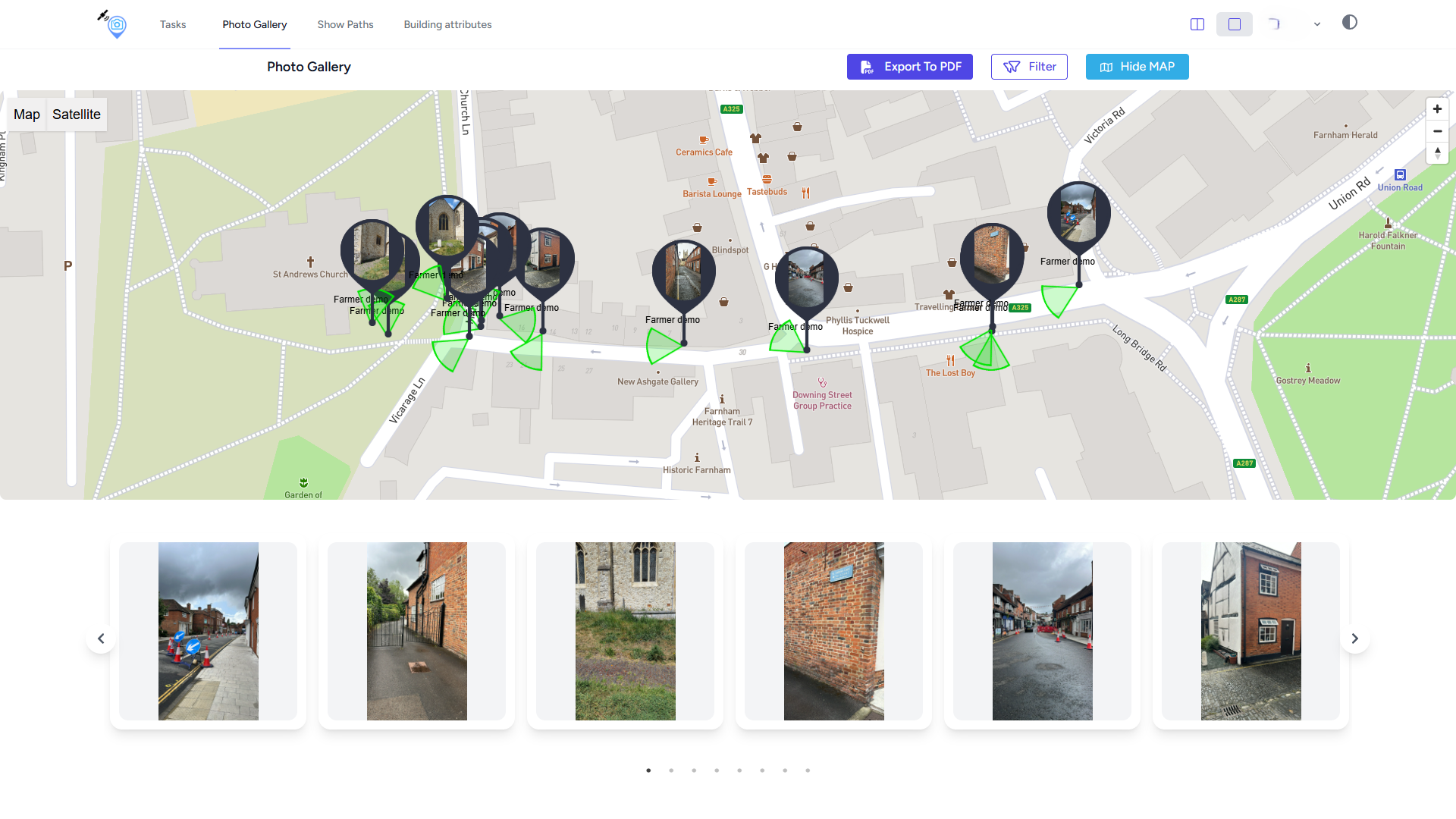Zoom in on the map
Viewport: 1456px width, 819px height.
[1437, 109]
